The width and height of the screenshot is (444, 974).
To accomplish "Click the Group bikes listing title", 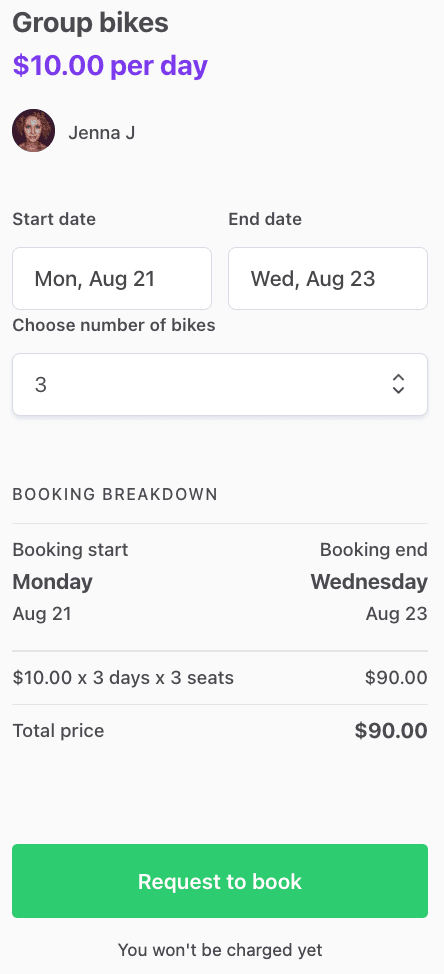I will click(90, 24).
